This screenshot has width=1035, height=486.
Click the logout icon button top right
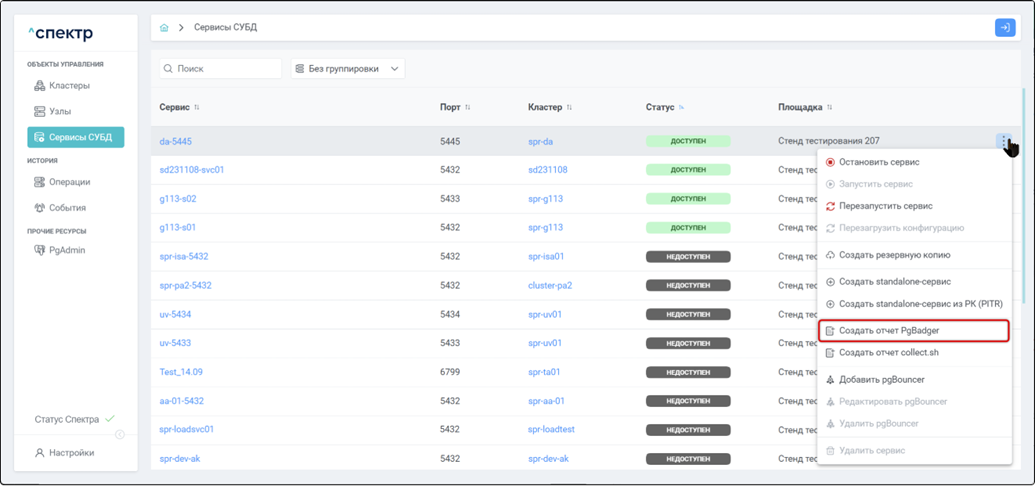point(1004,28)
